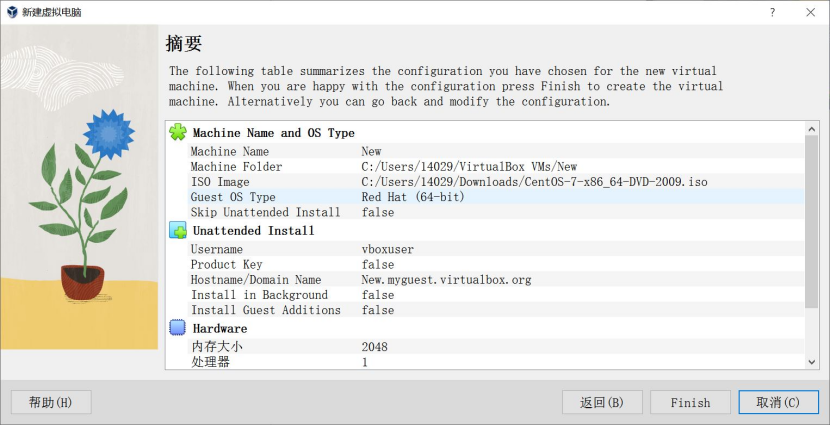Select the Skip Unattended Install row
831x426 pixels.
pos(496,212)
